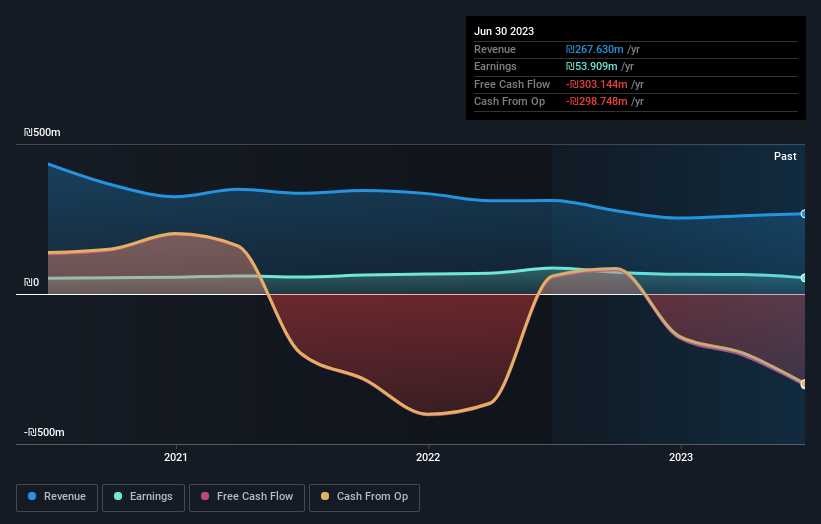Click the ₪267.630m revenue value

[x=594, y=49]
